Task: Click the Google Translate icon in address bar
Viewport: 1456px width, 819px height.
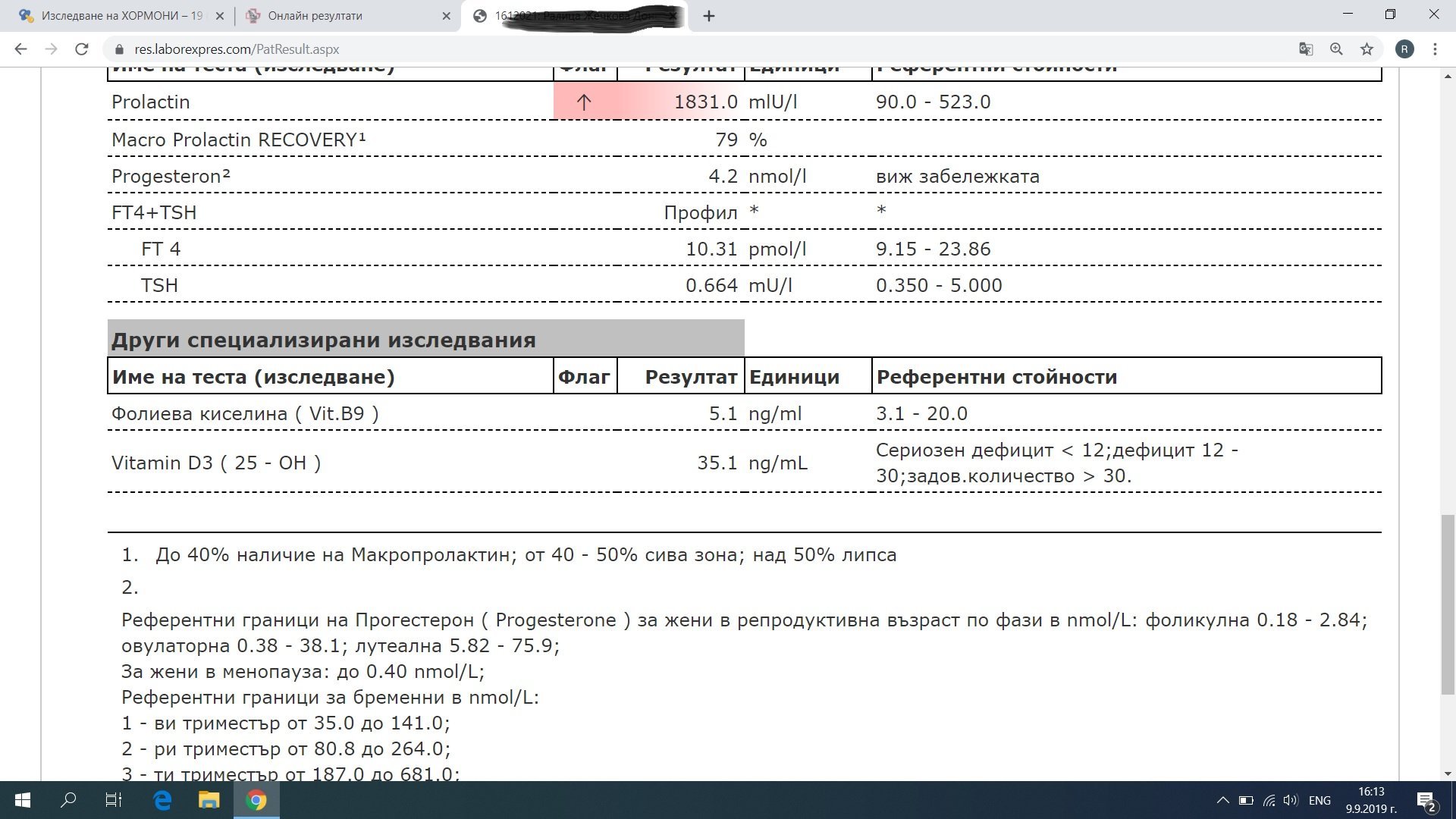Action: 1306,49
